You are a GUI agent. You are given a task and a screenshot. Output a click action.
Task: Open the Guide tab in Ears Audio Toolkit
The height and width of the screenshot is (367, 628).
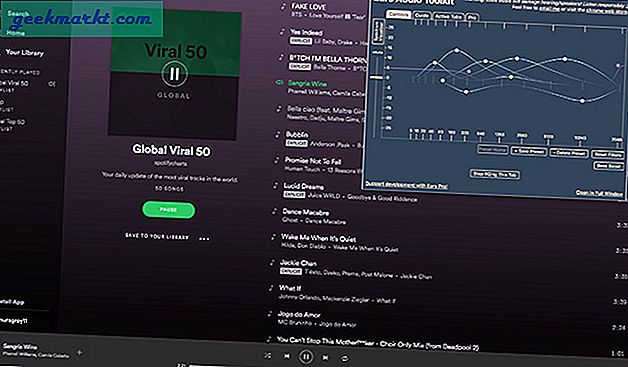[x=421, y=15]
